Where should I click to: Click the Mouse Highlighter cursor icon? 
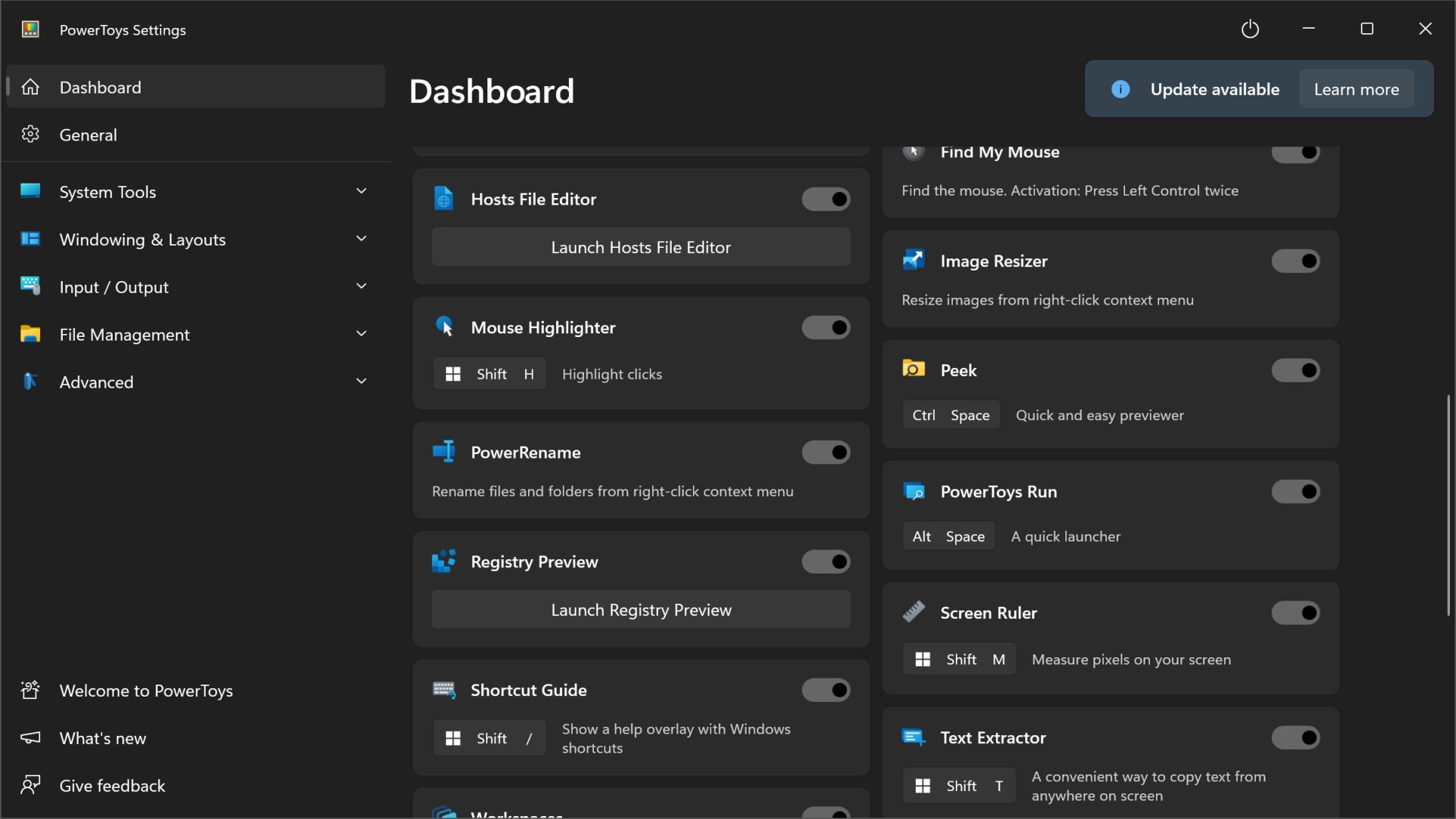444,327
